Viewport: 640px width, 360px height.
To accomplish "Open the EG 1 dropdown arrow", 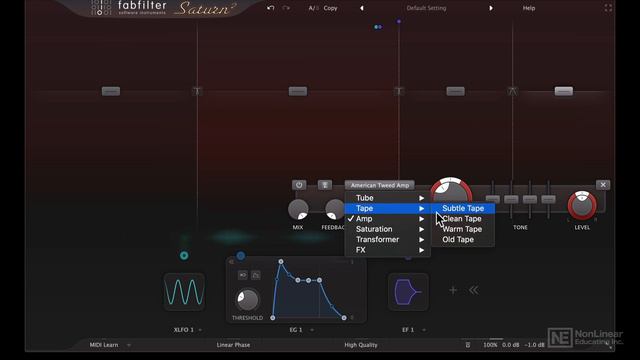I will (312, 330).
